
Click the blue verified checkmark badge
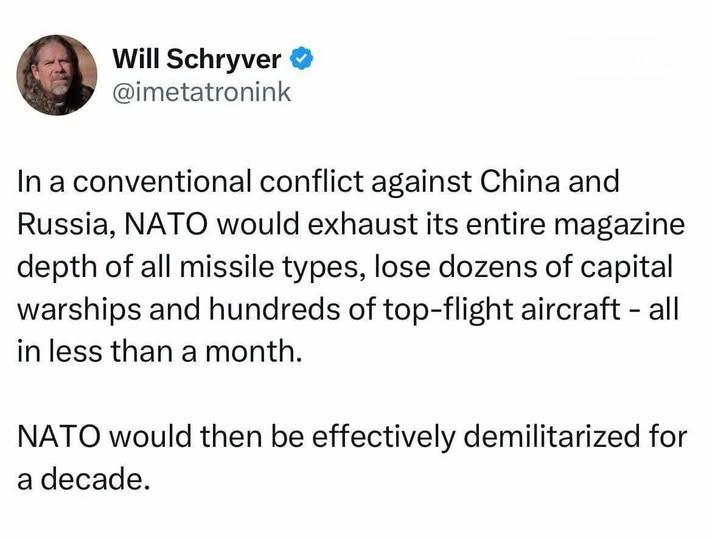[x=302, y=59]
